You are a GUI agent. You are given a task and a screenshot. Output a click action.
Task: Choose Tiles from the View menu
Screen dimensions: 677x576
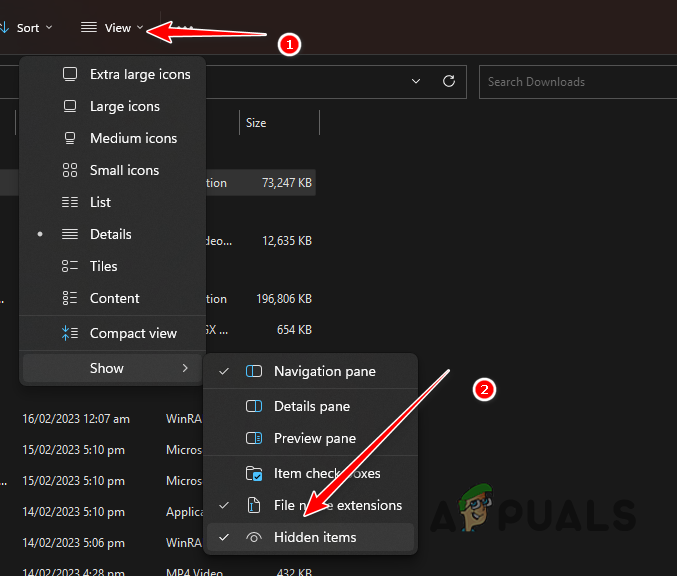tap(112, 266)
